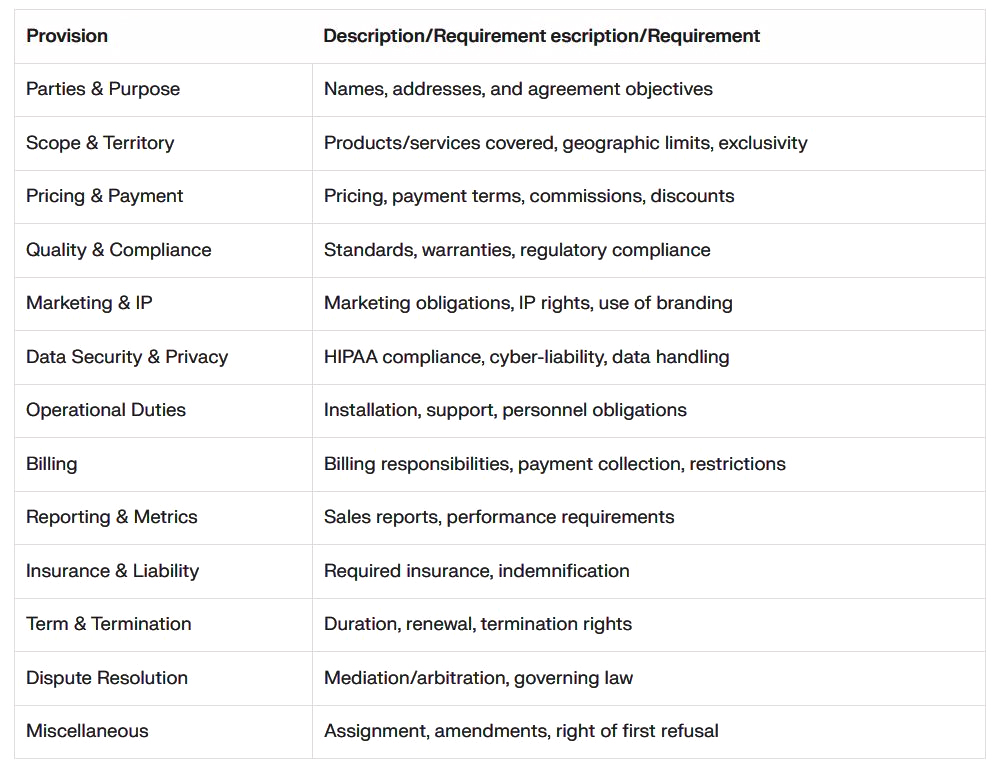The height and width of the screenshot is (770, 1000).
Task: Select the Reporting & Metrics cell
Action: click(x=112, y=517)
